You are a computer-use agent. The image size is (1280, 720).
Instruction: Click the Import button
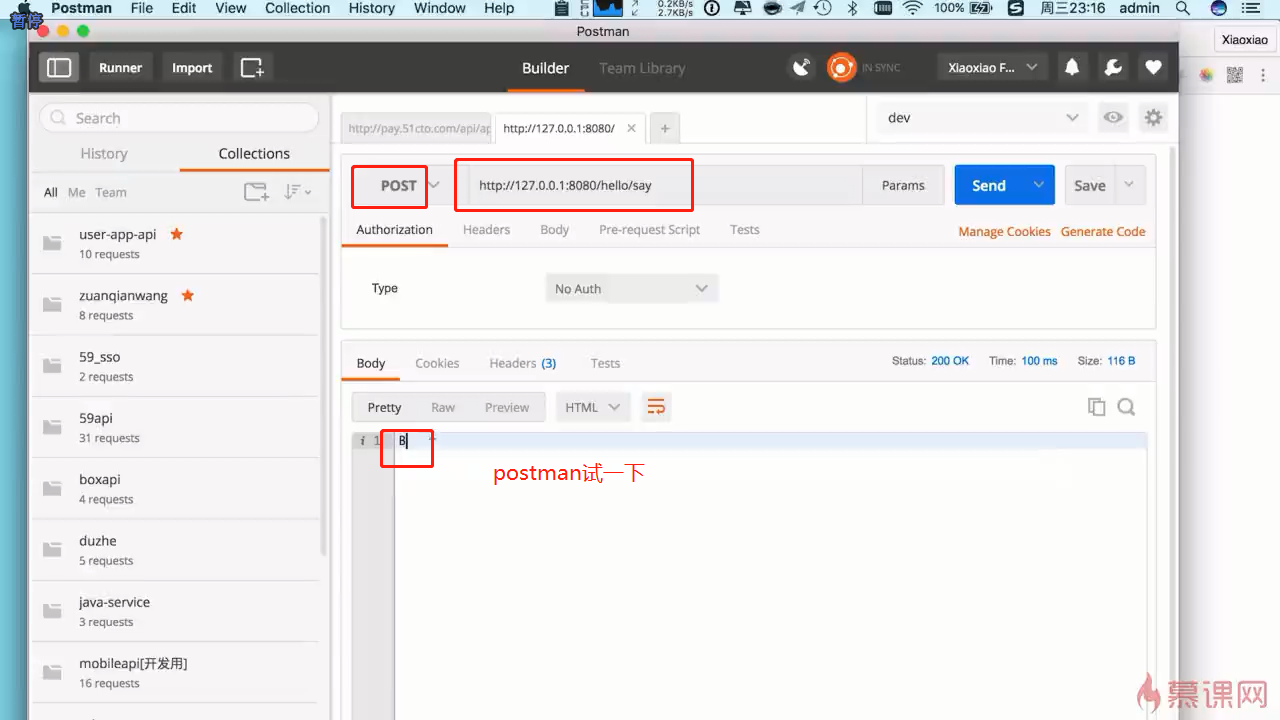click(x=192, y=68)
